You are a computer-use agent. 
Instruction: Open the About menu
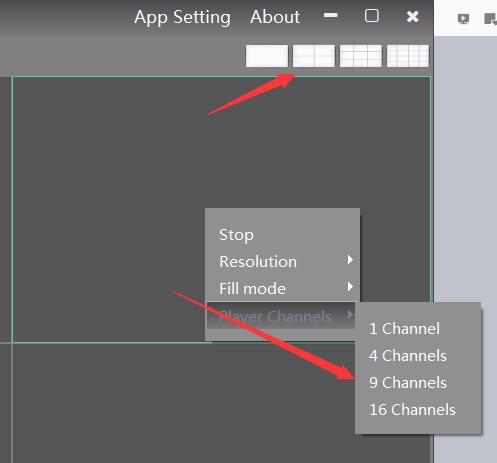[x=275, y=17]
